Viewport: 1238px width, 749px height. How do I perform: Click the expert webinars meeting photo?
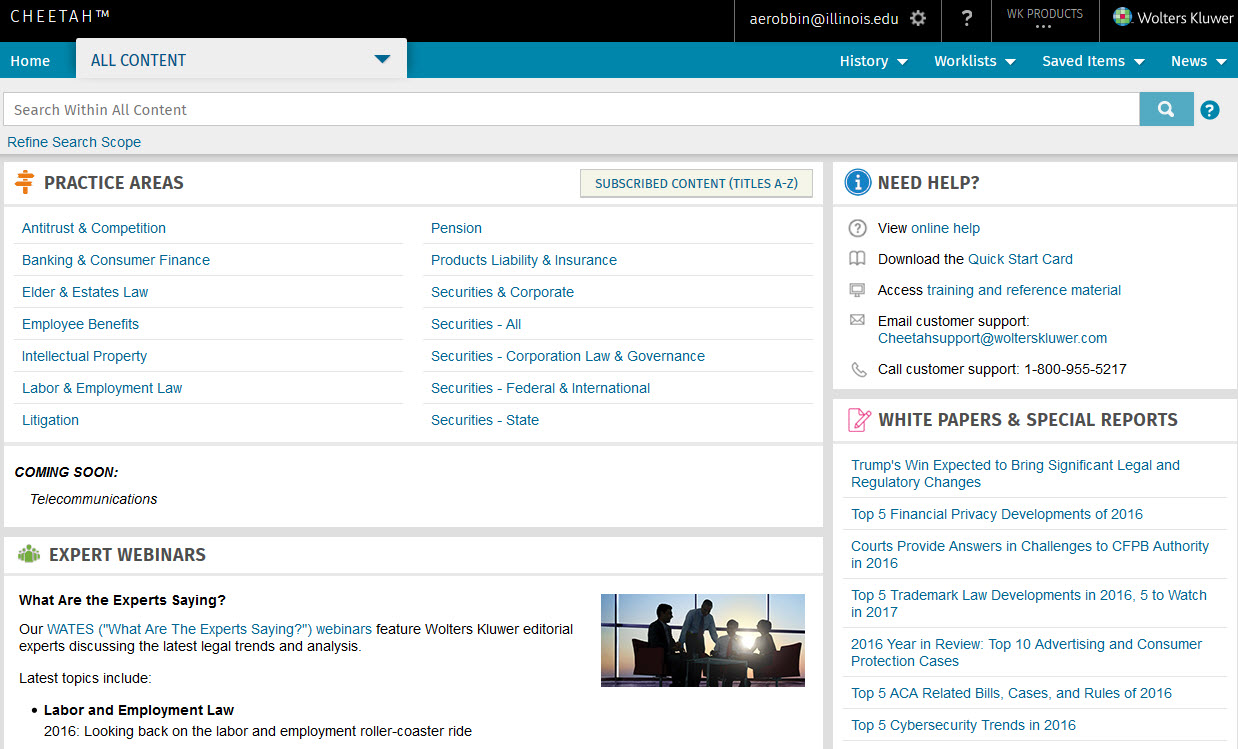point(703,640)
